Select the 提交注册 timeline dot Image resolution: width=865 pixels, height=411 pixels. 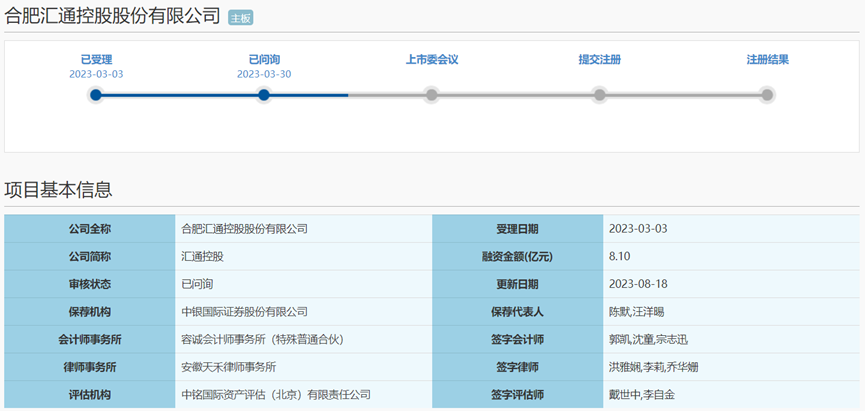pyautogui.click(x=600, y=95)
